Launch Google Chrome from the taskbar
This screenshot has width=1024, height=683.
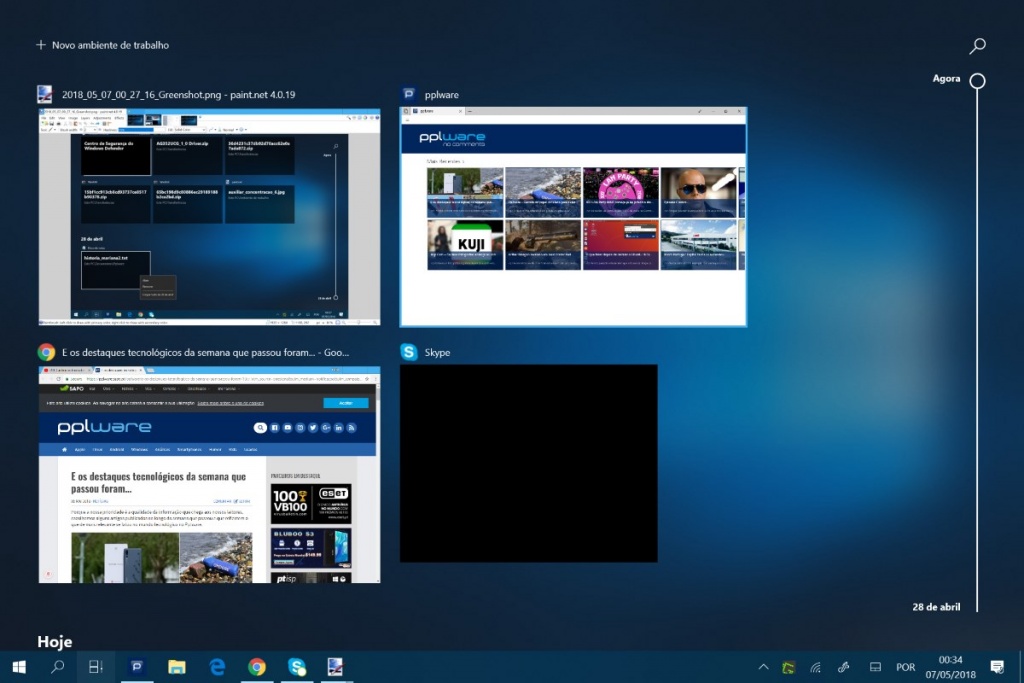pos(257,666)
